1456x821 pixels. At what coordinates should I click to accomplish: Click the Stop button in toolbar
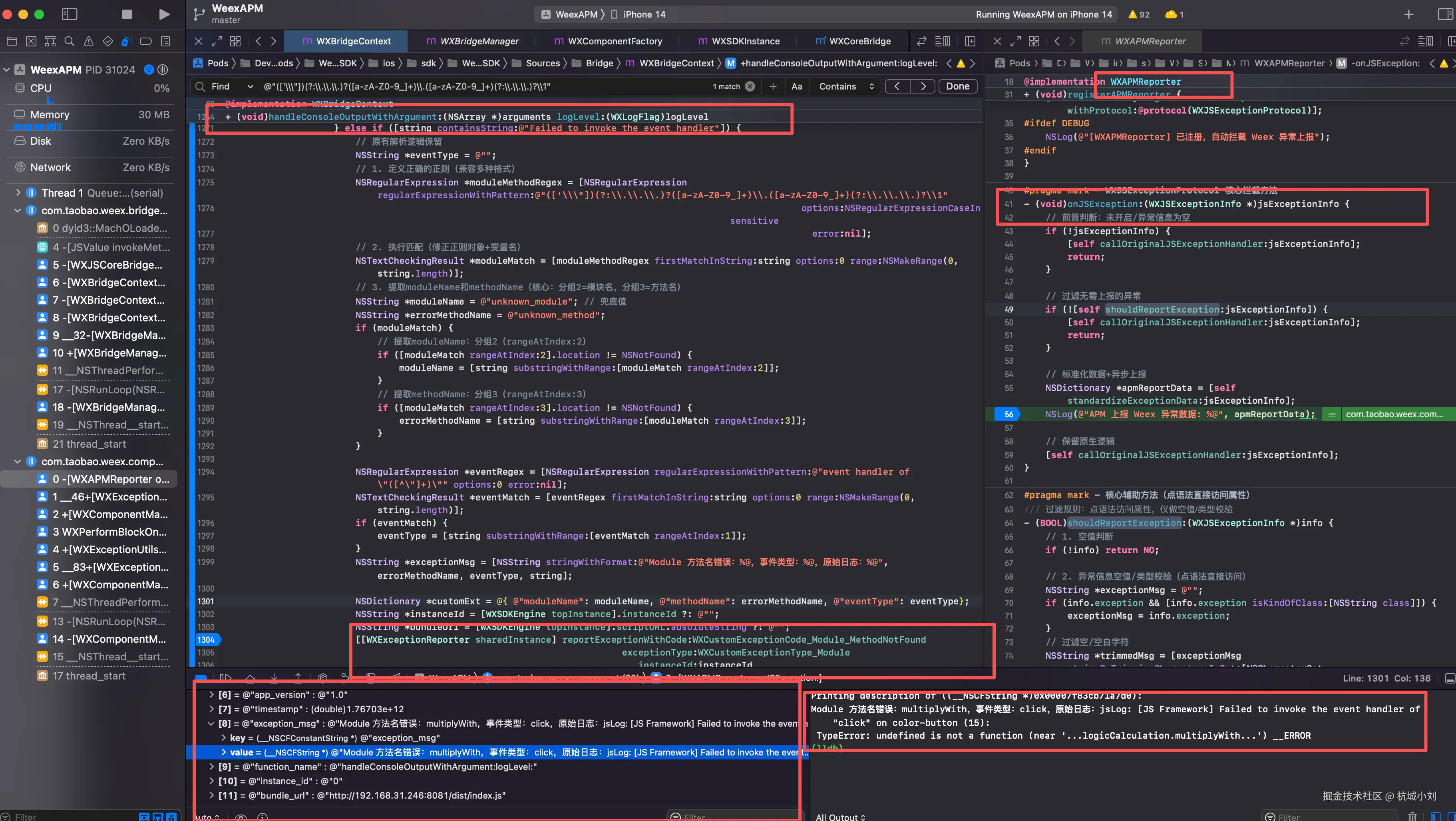(127, 14)
